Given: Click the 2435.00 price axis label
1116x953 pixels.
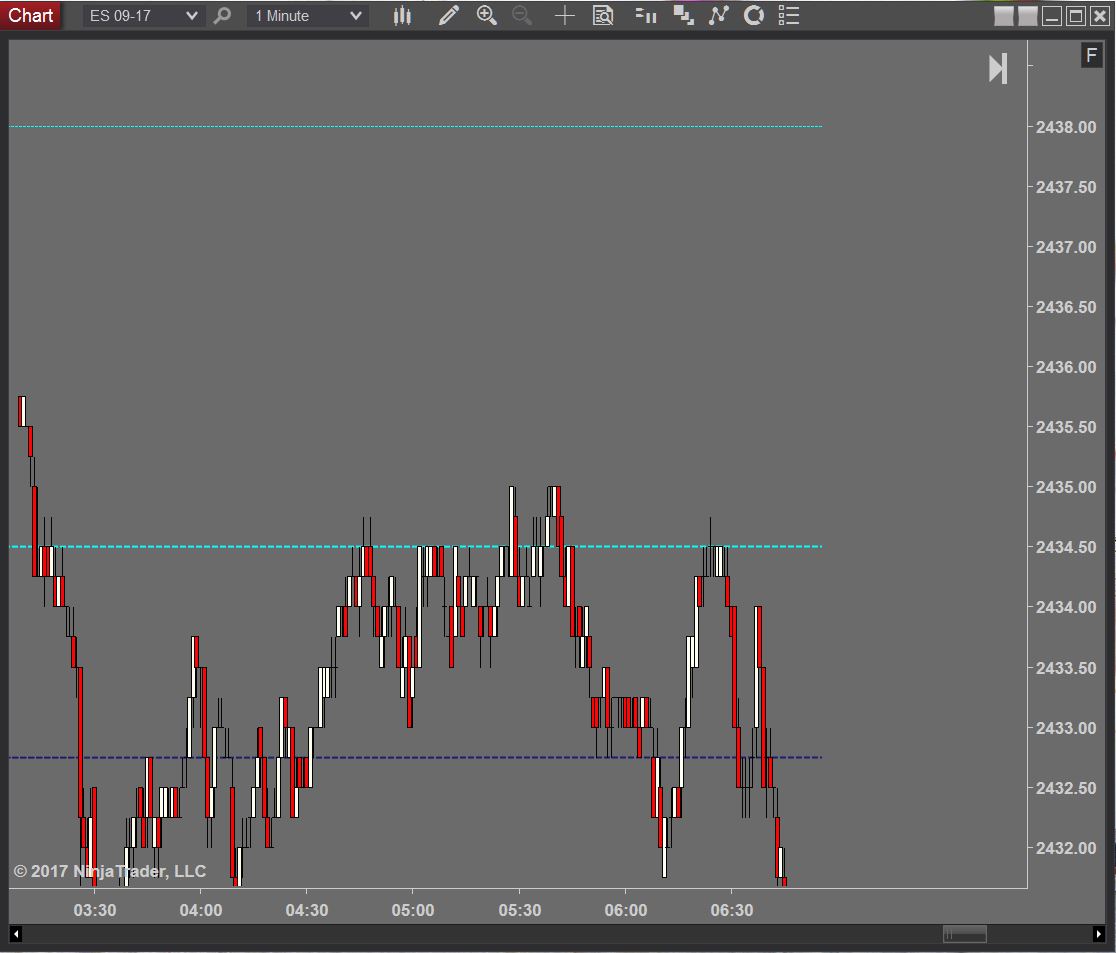Looking at the screenshot, I should click(x=1065, y=488).
